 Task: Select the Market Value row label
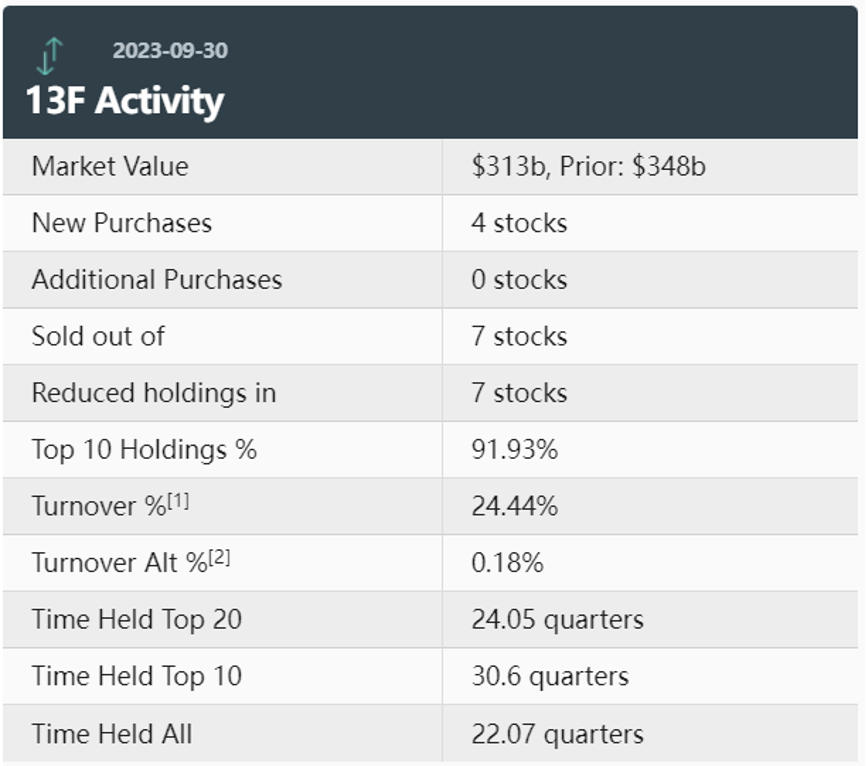pos(110,166)
